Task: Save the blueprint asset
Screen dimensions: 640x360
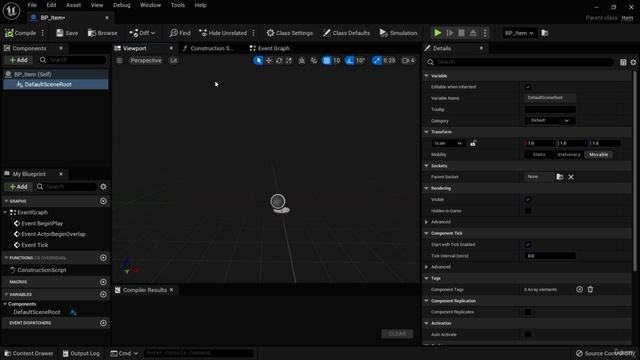Action: pos(67,33)
